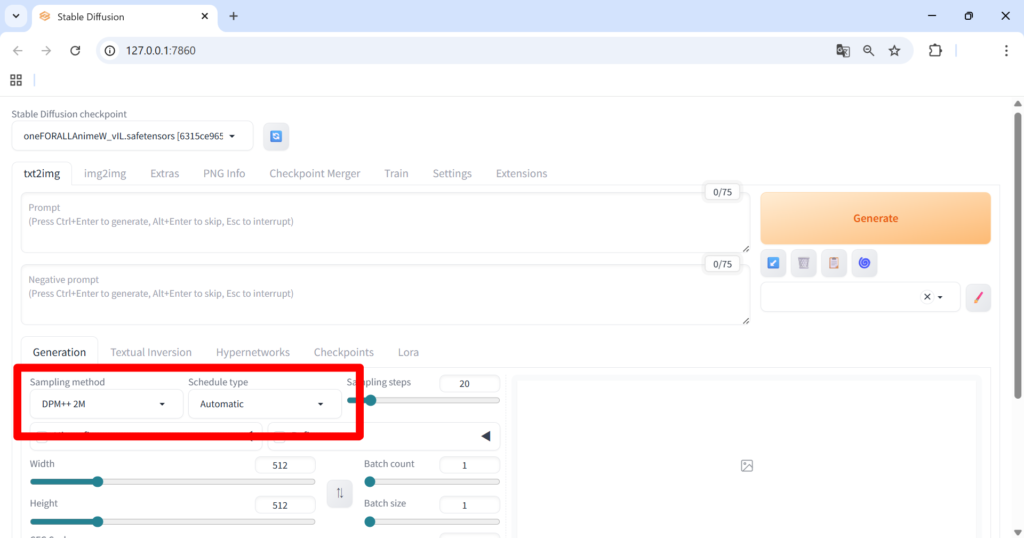
Task: Open the Lora tab
Action: [408, 352]
